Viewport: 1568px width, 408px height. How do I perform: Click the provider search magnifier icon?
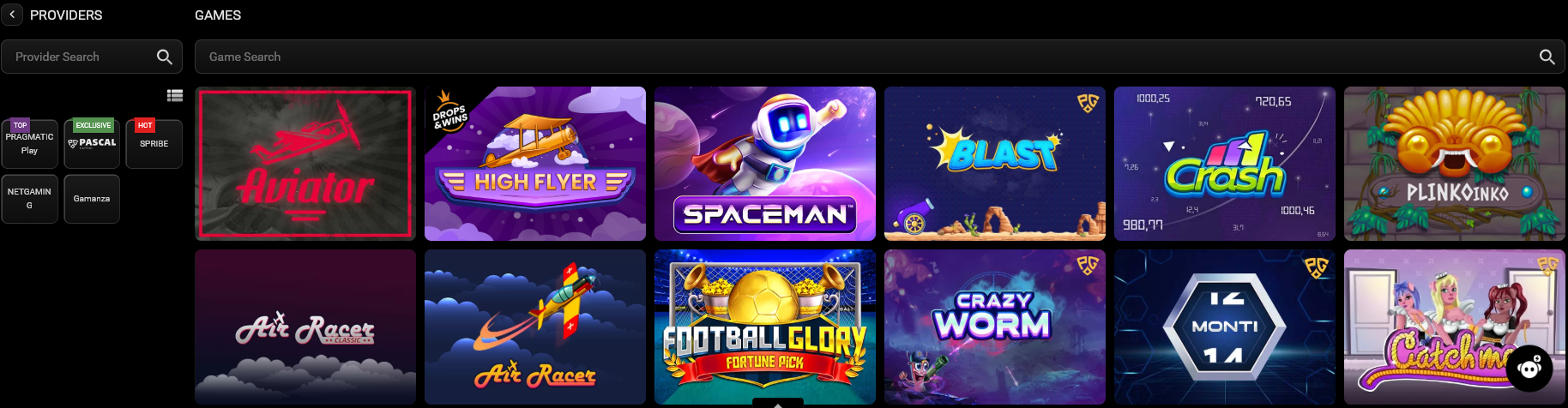coord(165,57)
